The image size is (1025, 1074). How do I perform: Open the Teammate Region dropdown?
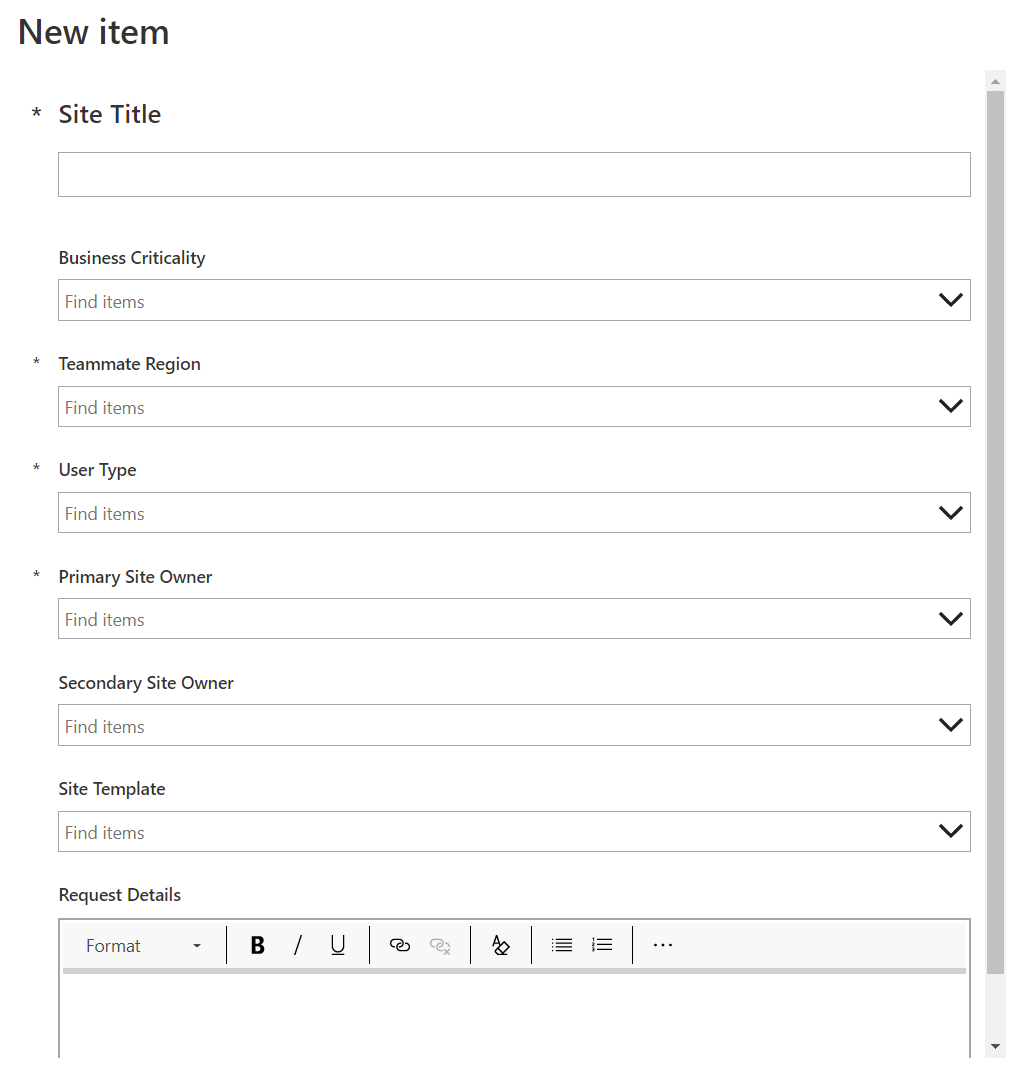click(949, 406)
